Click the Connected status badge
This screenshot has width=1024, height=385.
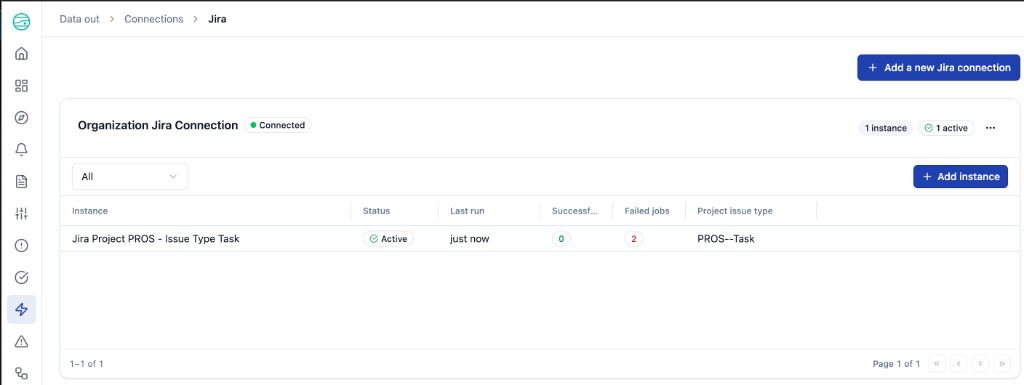[x=278, y=125]
